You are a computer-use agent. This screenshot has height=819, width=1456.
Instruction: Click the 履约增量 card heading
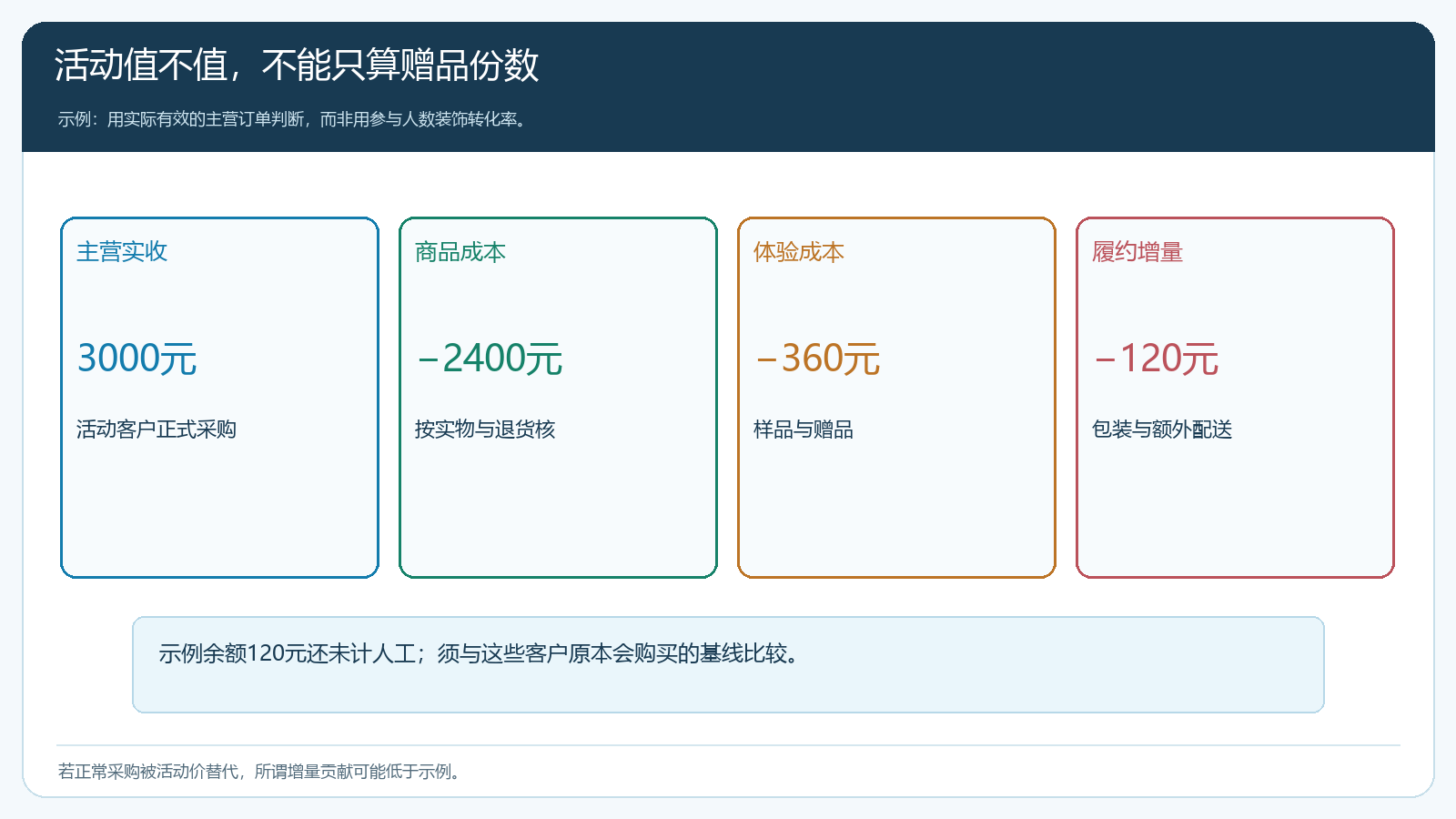1137,252
